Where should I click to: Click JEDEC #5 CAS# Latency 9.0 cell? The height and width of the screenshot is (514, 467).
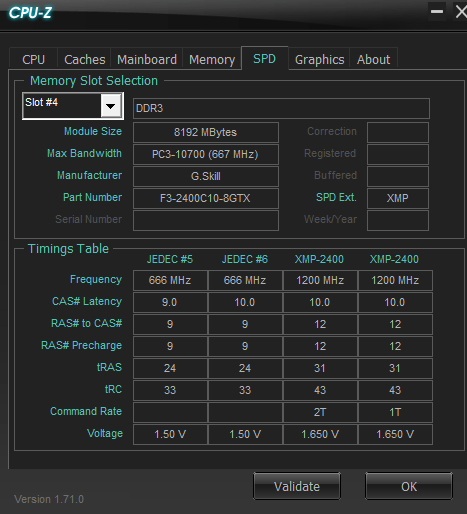point(170,302)
